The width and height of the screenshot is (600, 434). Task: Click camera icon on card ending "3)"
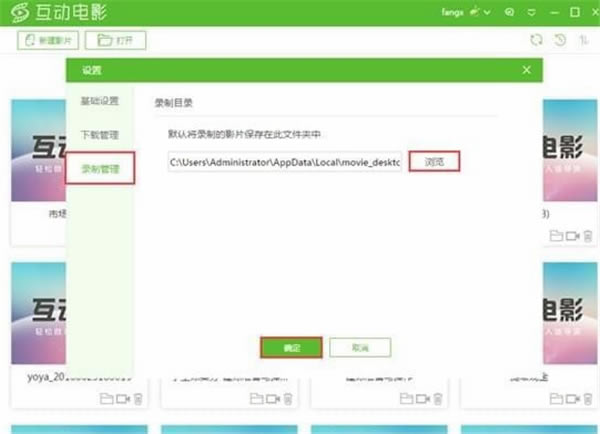click(573, 236)
